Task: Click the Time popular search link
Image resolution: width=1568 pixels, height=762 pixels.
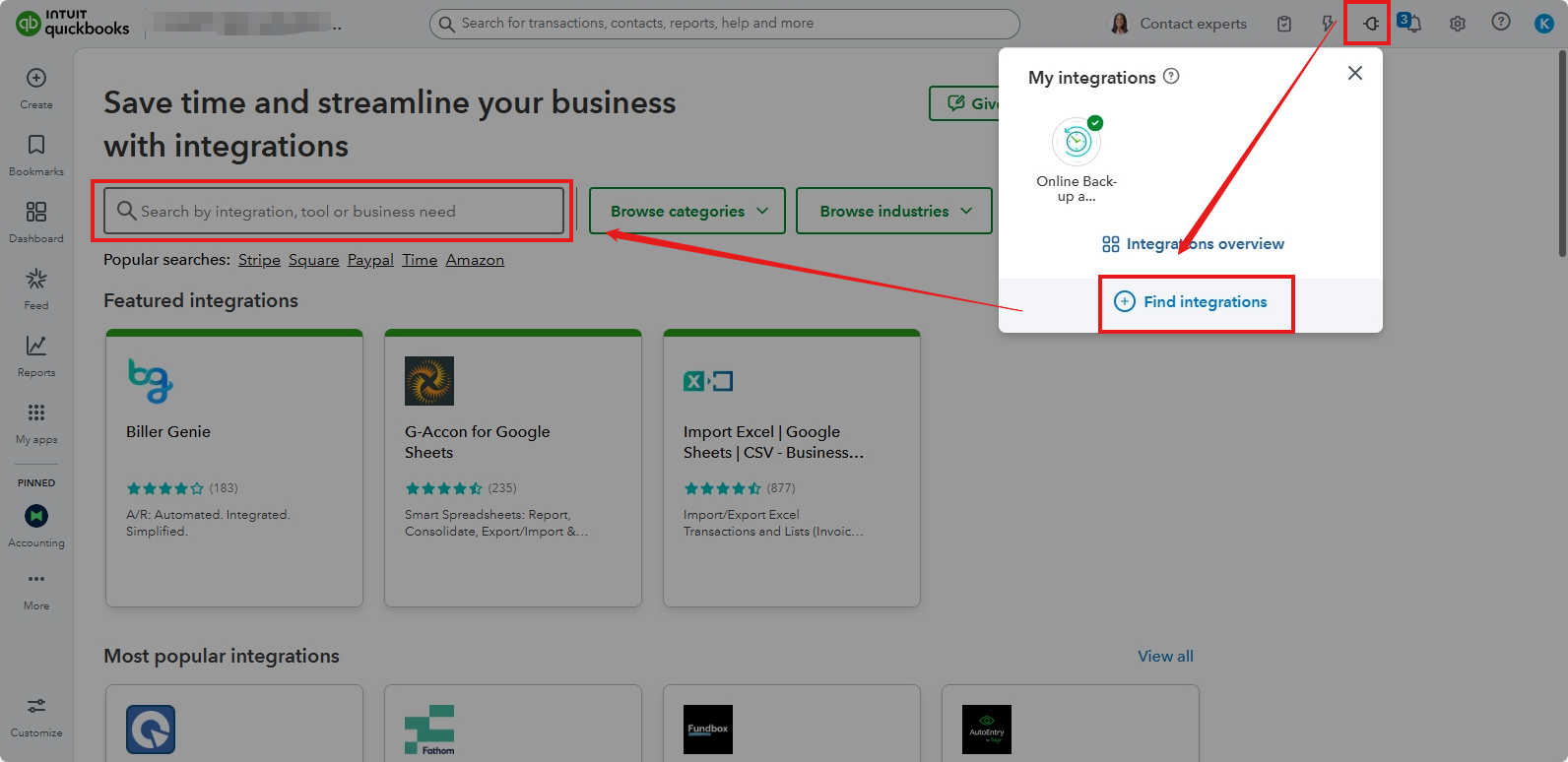Action: click(x=420, y=260)
